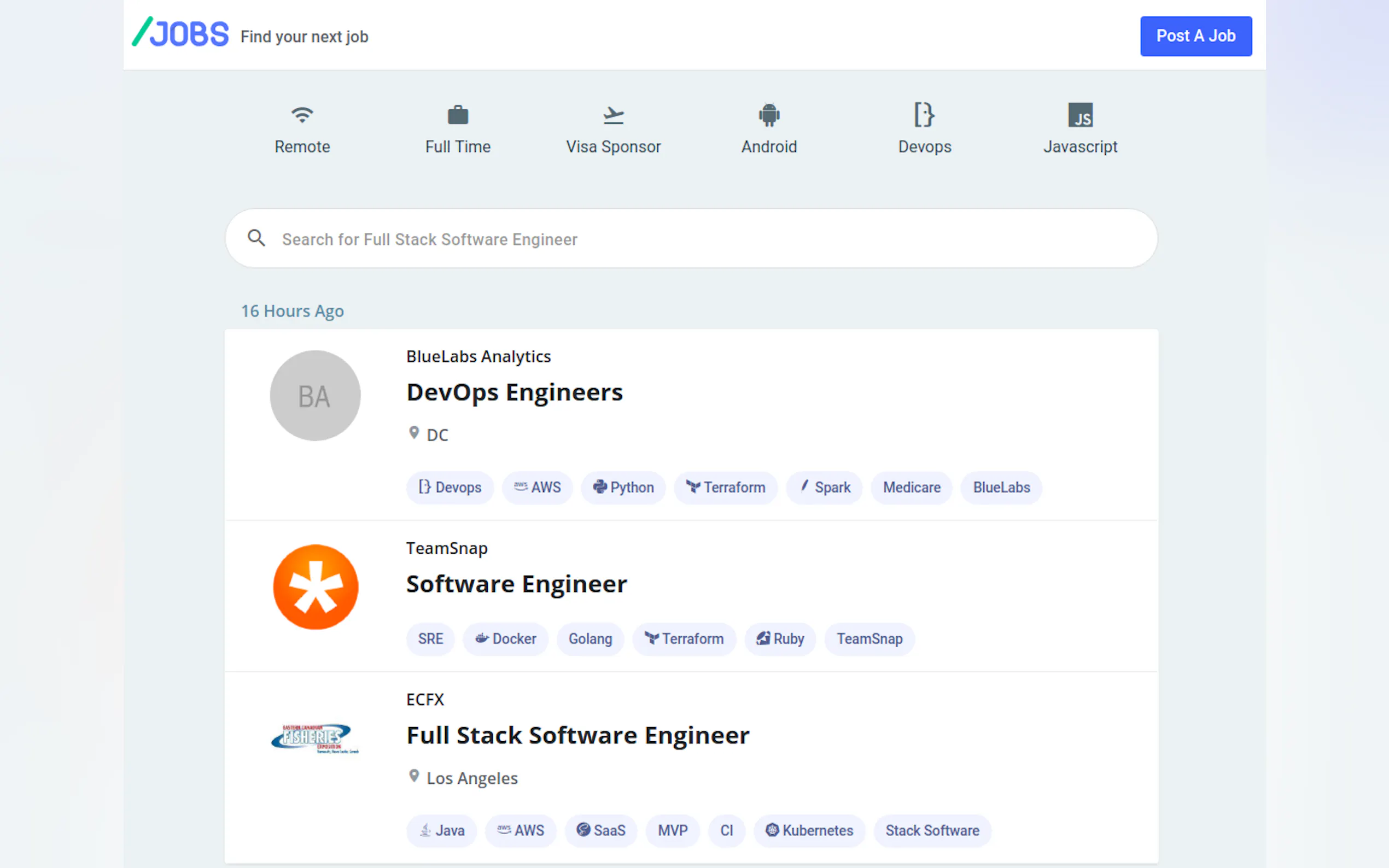This screenshot has height=868, width=1389.
Task: Focus the Full Stack Software Engineer search field
Action: pyautogui.click(x=691, y=238)
